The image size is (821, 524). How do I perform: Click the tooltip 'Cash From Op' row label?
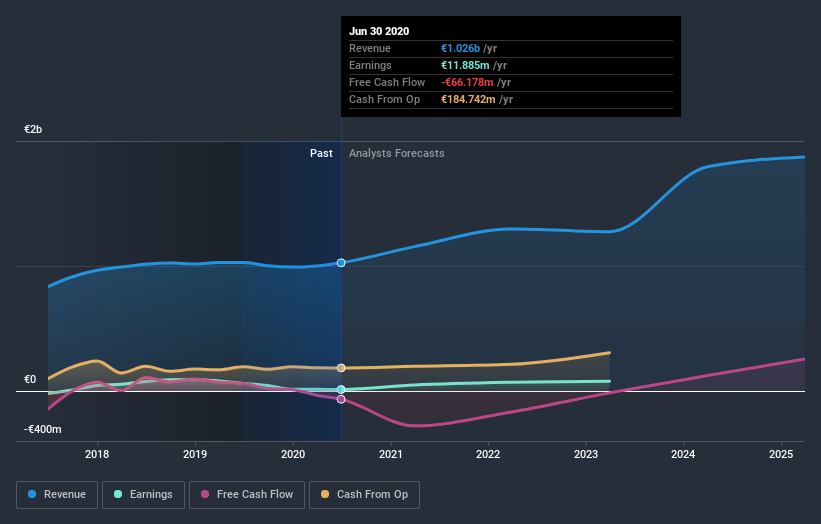(x=384, y=99)
